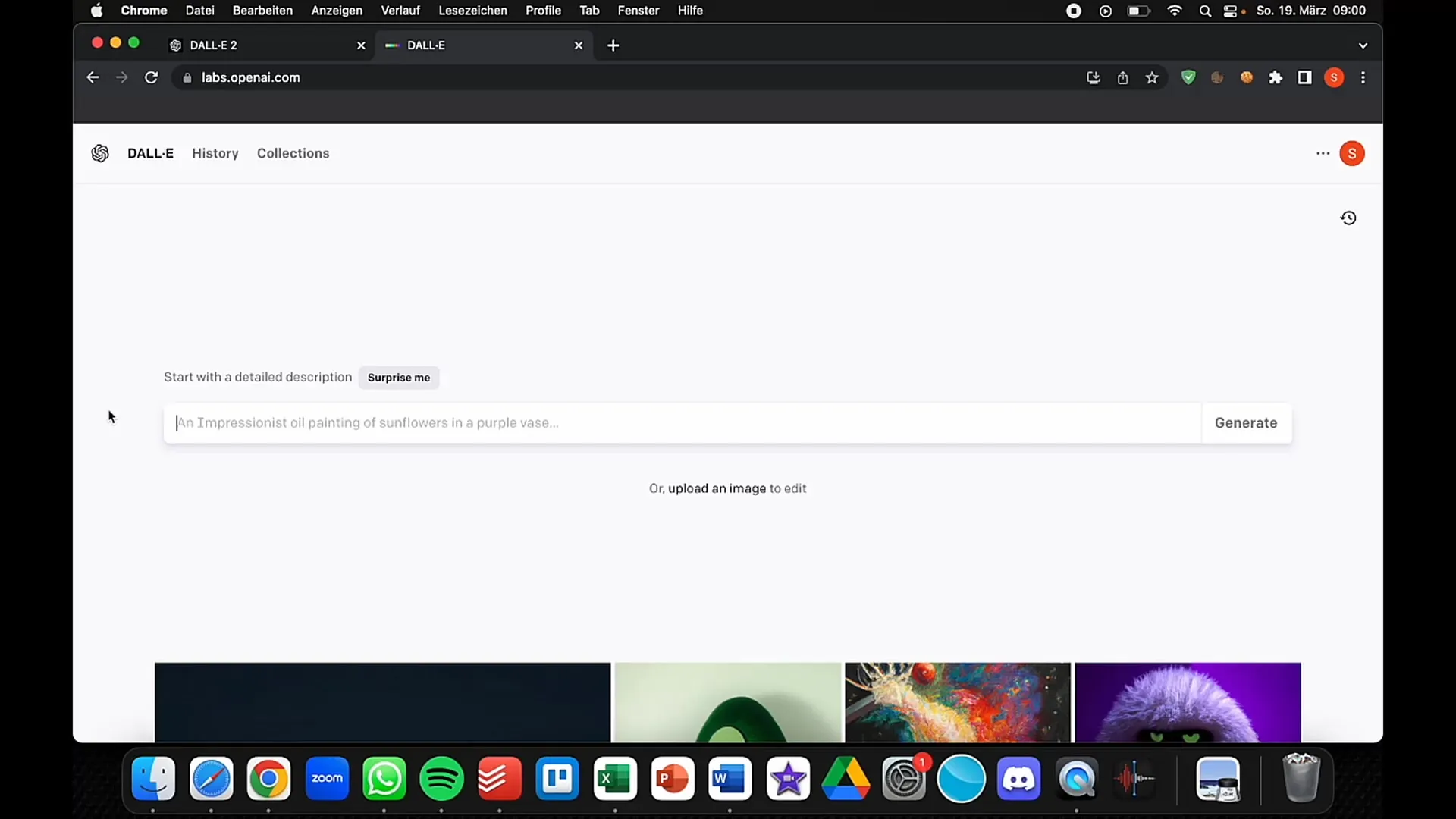Click the browser bookmarks dropdown
The width and height of the screenshot is (1456, 819).
point(1363,45)
